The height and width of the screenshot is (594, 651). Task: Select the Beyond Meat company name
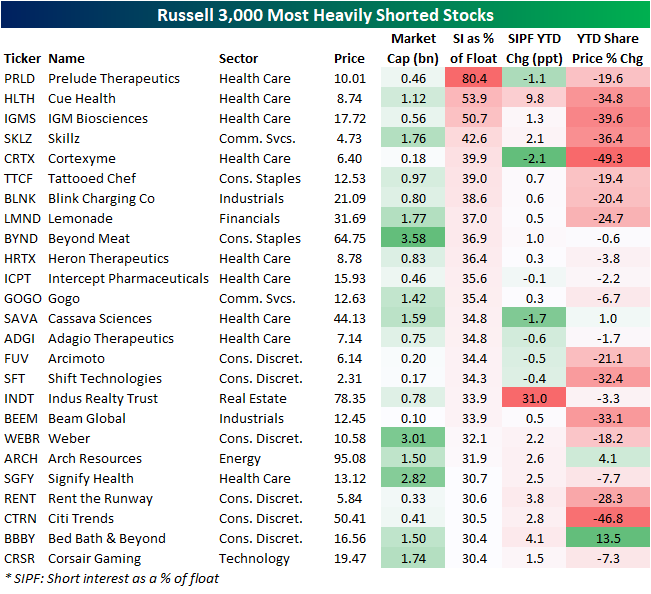tap(89, 238)
